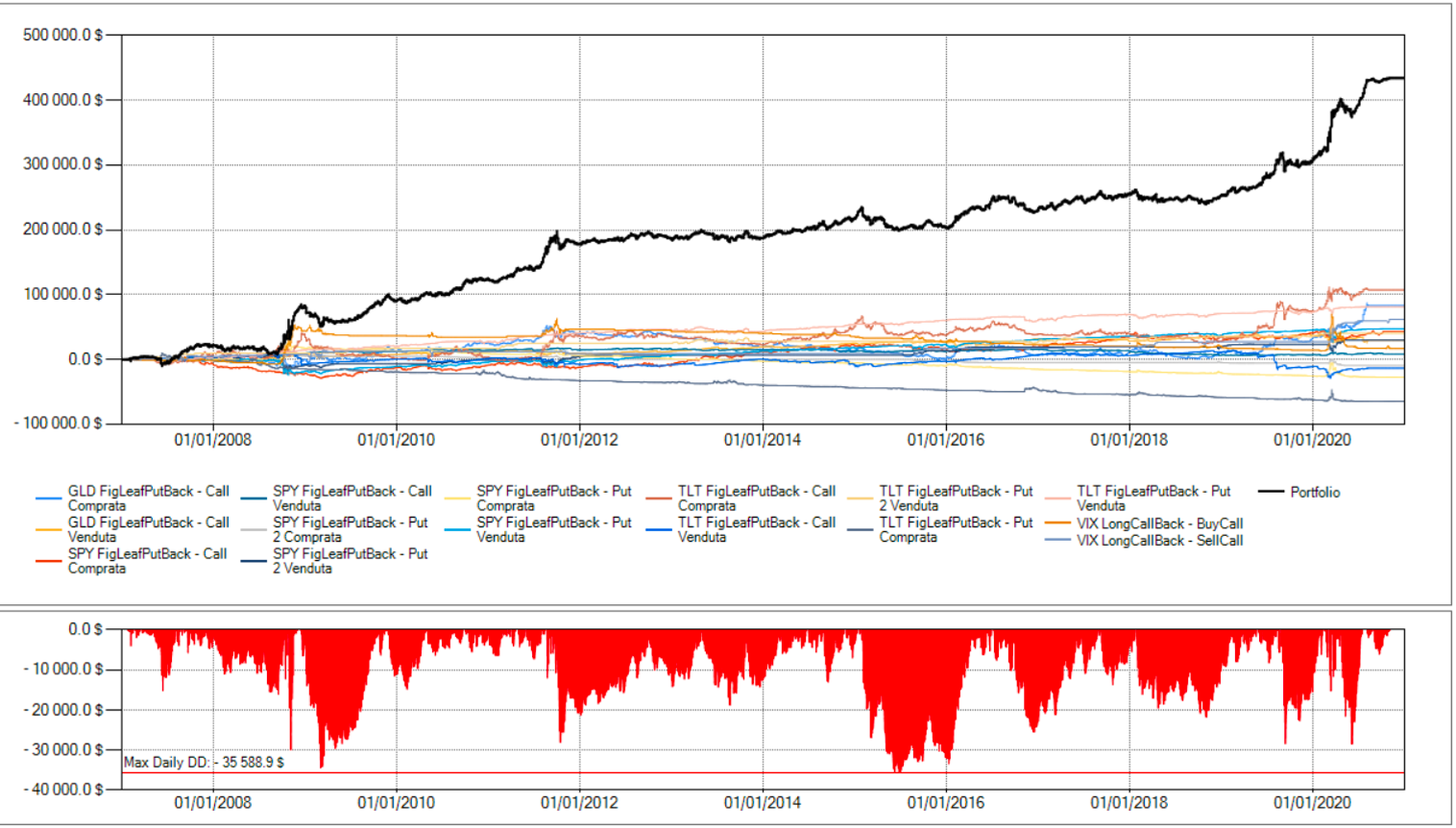Click the '- 40 000.0 $' drawdown axis value
The width and height of the screenshot is (1456, 828).
[63, 790]
